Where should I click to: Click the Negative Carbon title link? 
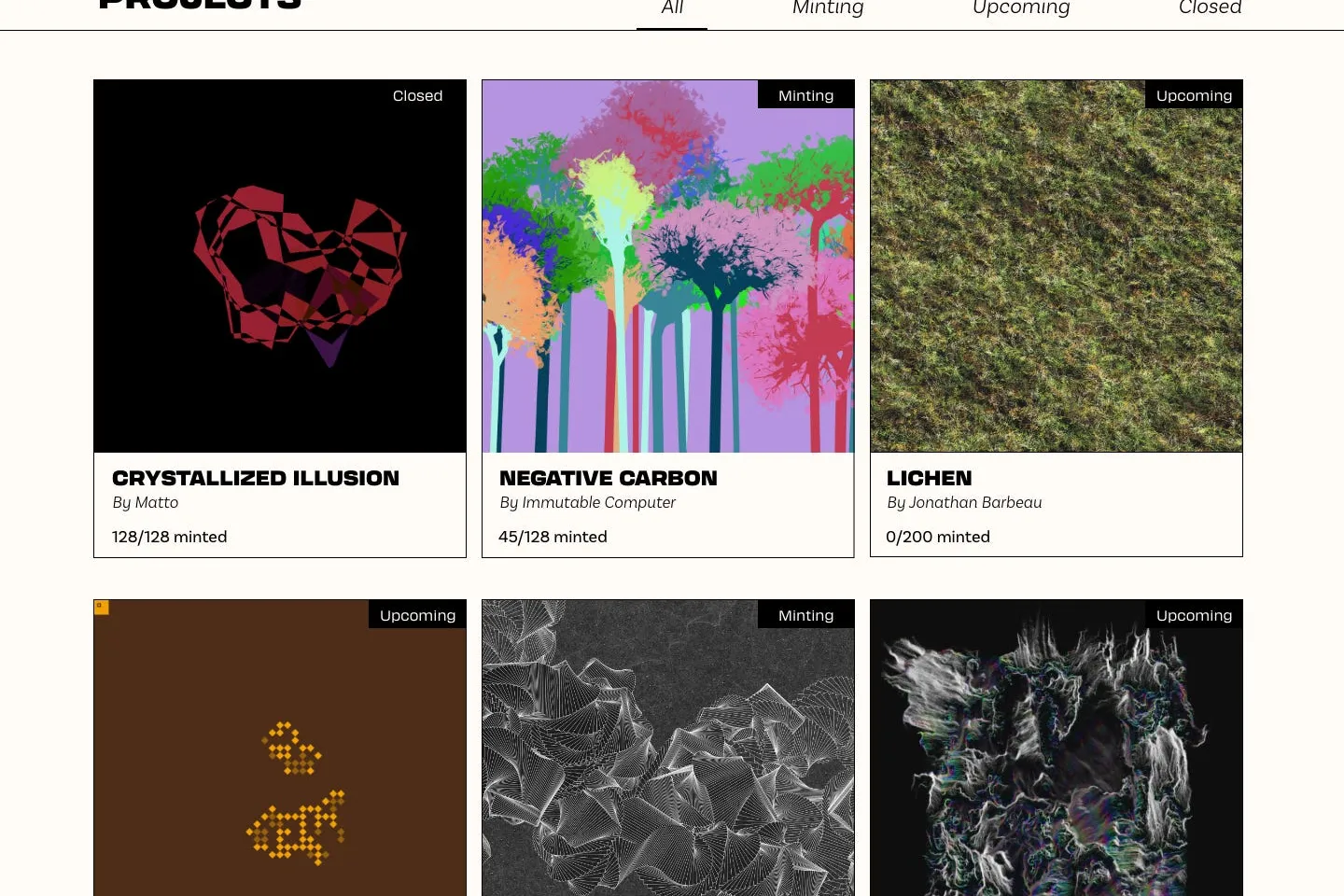[x=609, y=478]
